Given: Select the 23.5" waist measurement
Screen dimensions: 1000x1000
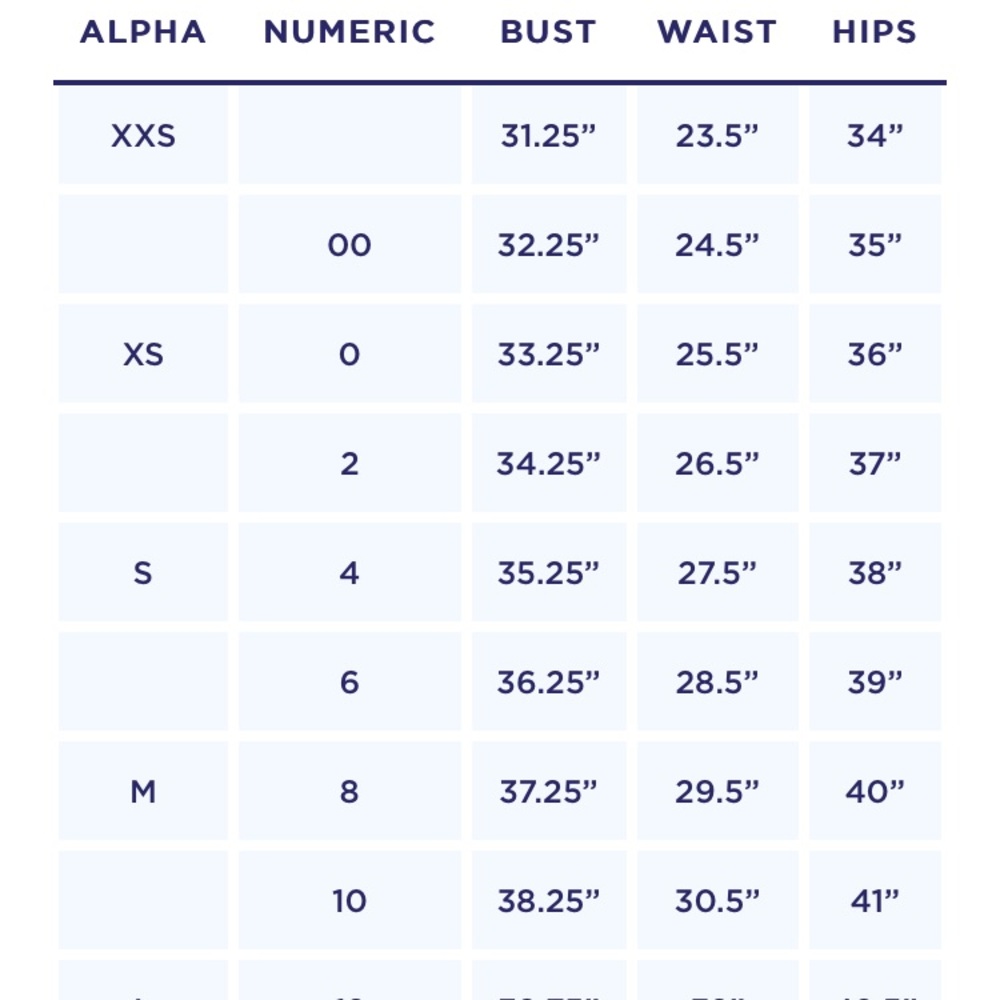Looking at the screenshot, I should [717, 135].
